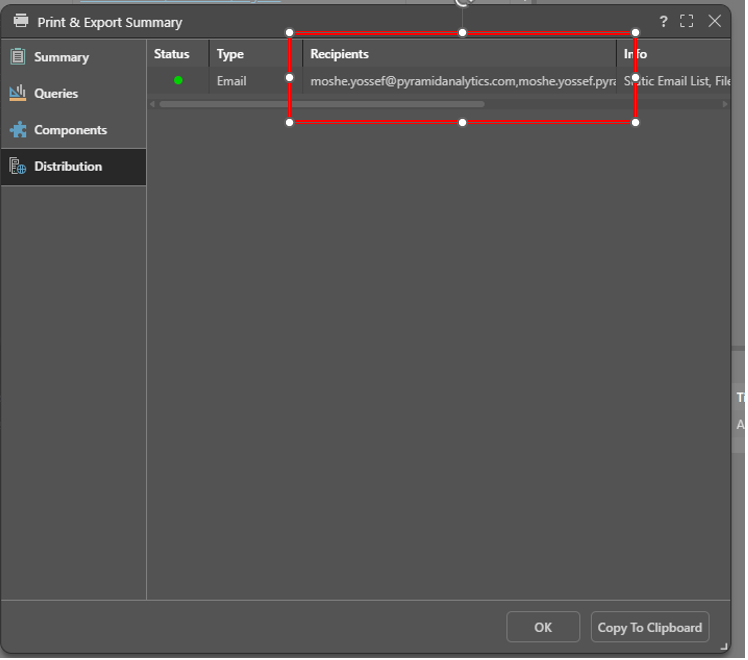Open the Summary tab
748x660 pixels.
[x=73, y=57]
